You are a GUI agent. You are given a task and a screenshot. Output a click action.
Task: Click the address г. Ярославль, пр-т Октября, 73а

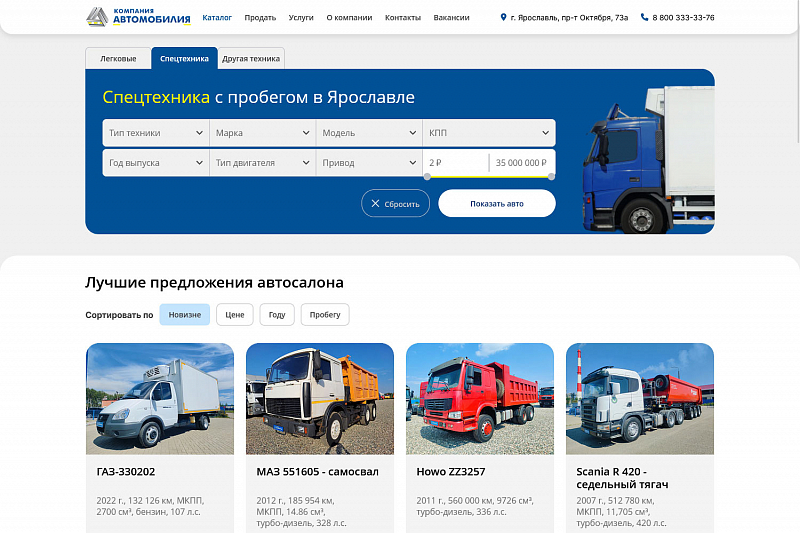(x=569, y=17)
